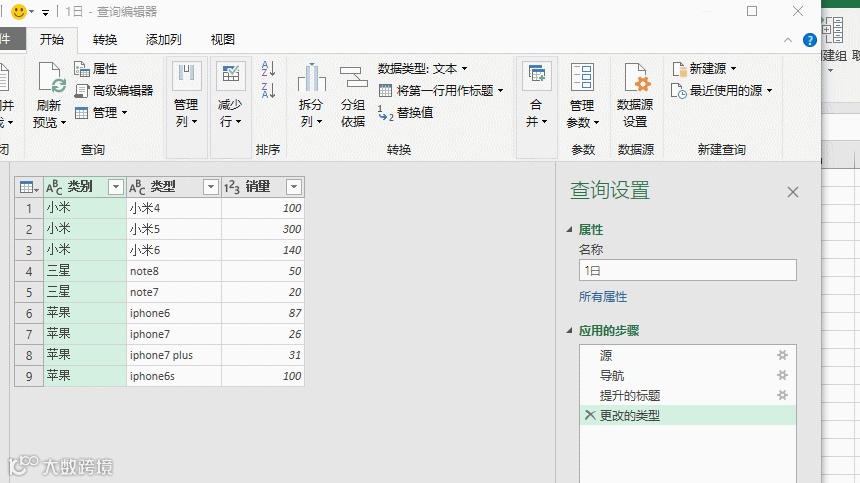The height and width of the screenshot is (483, 860).
Task: Open settings gear for 源 step
Action: pyautogui.click(x=782, y=355)
